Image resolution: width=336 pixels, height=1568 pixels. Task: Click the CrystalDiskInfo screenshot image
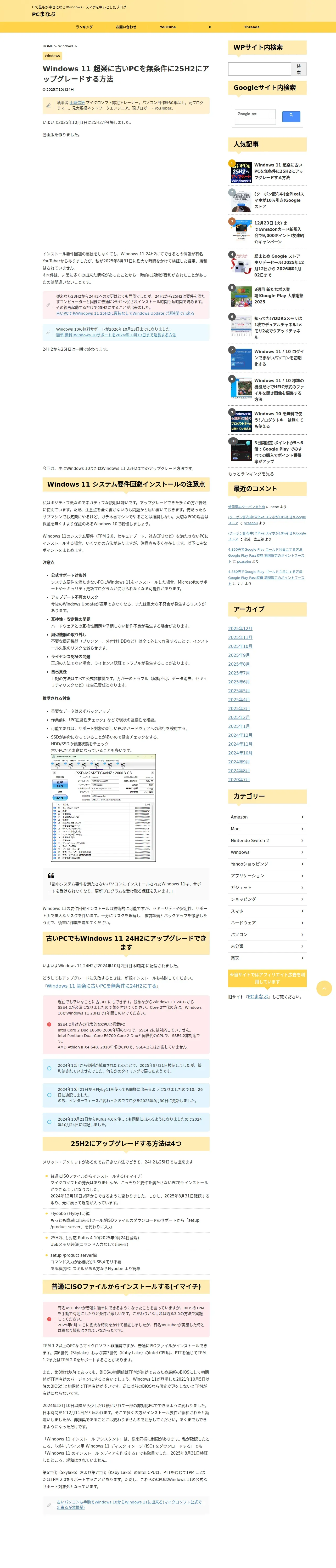(x=103, y=808)
